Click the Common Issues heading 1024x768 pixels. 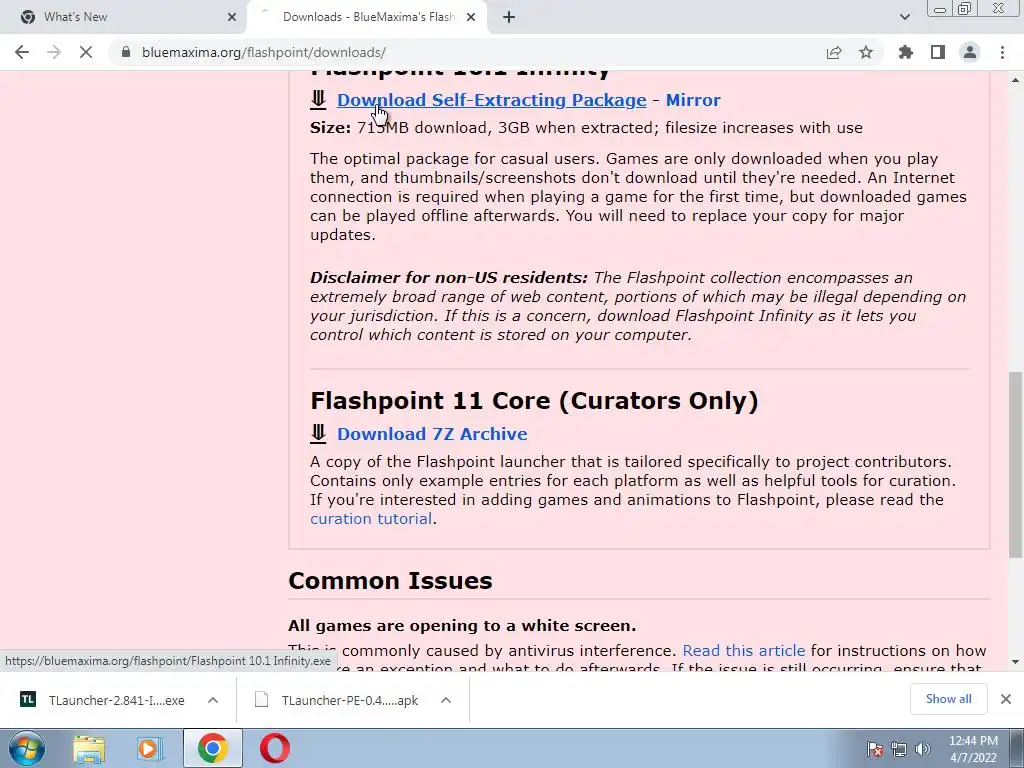tap(390, 581)
